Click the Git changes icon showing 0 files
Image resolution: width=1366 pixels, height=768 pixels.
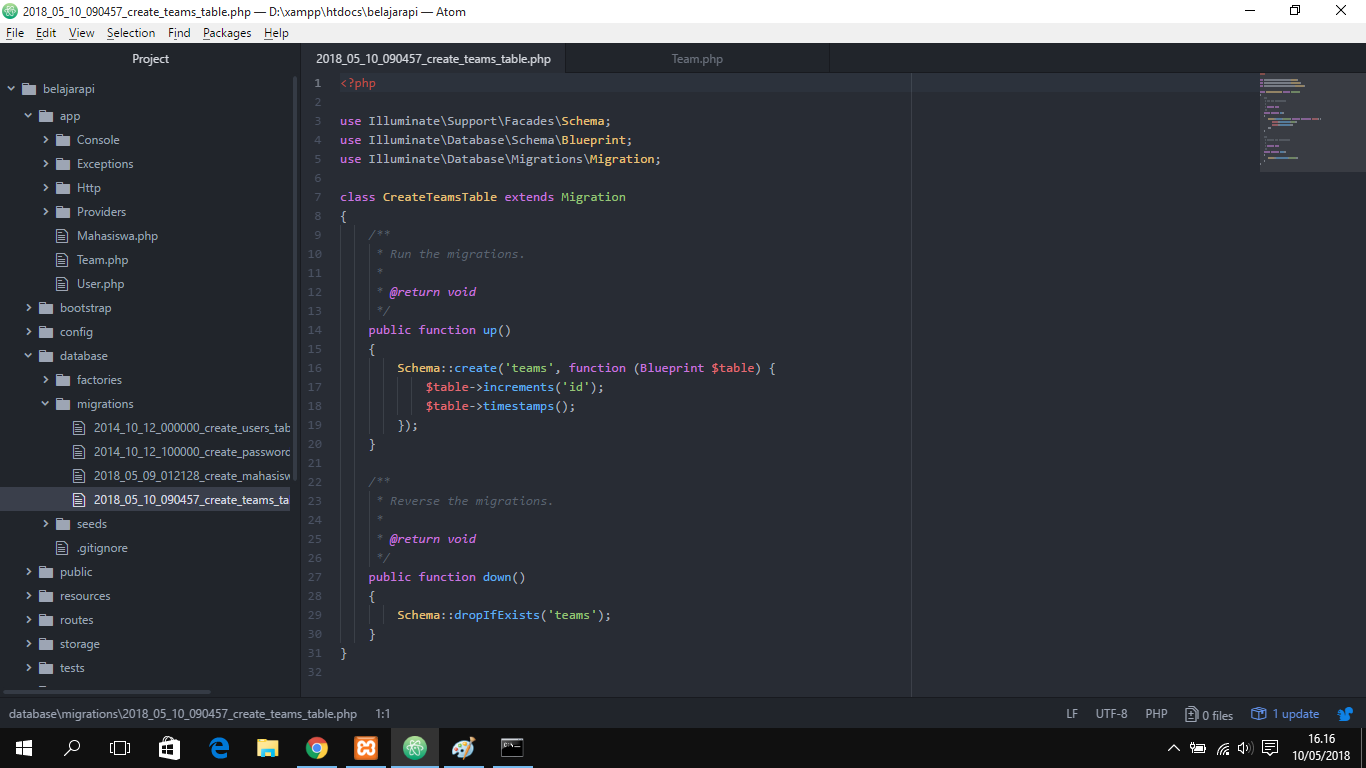[x=1208, y=713]
